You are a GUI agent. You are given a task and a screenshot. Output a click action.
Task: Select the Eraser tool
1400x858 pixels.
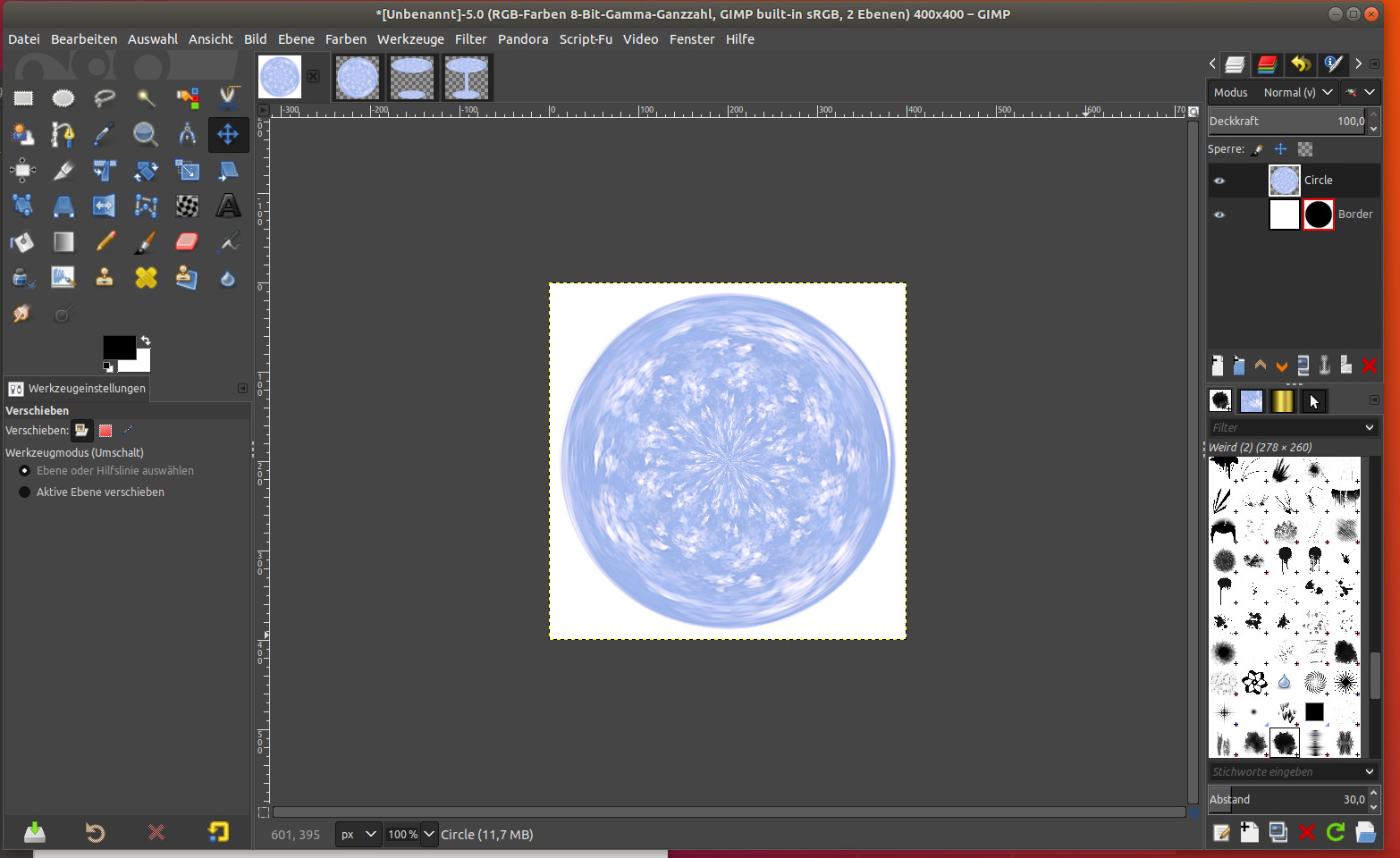pos(187,241)
